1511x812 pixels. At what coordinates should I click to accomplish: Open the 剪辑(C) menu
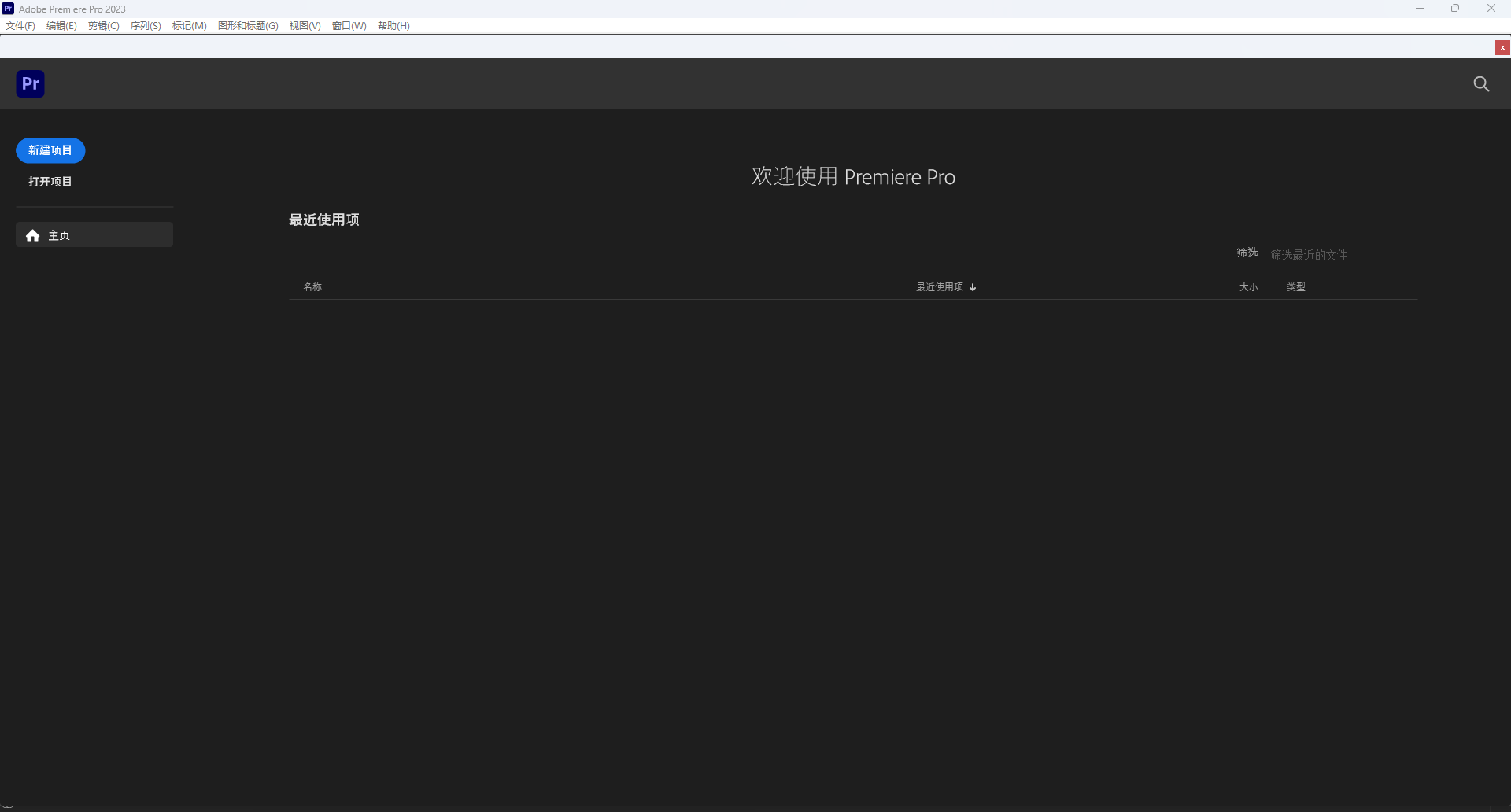pos(104,26)
